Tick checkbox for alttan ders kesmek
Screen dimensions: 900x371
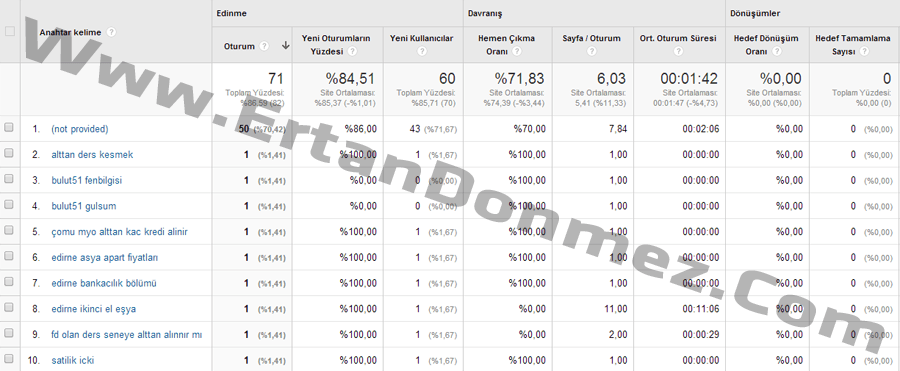(x=9, y=153)
